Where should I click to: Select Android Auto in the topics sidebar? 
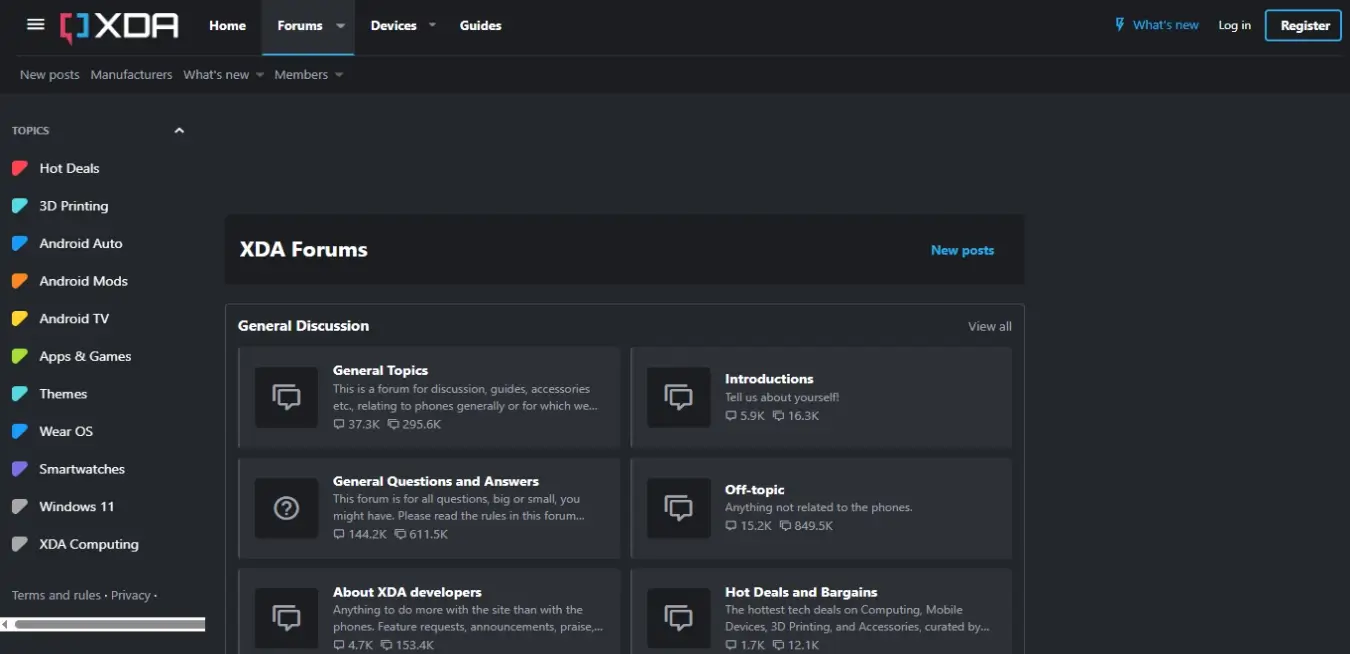pyautogui.click(x=80, y=243)
